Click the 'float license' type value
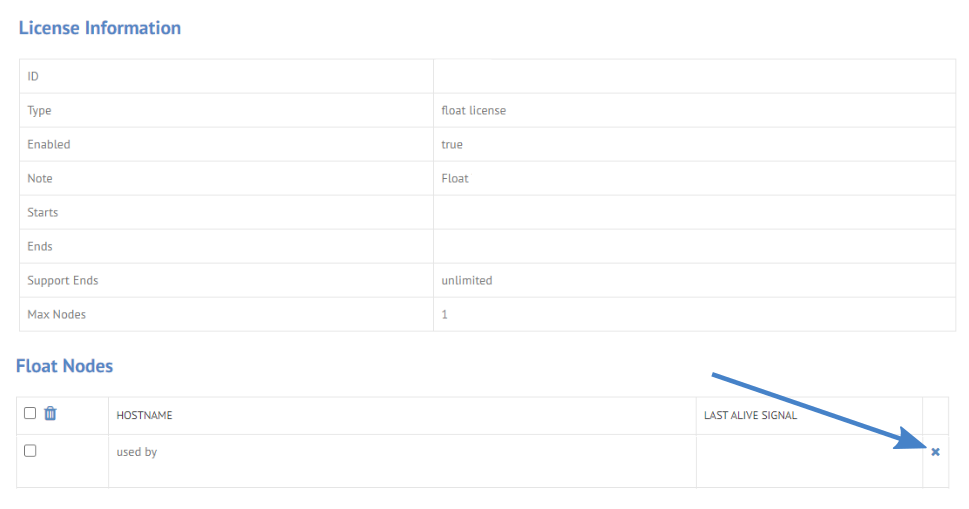This screenshot has height=509, width=969. click(x=473, y=110)
